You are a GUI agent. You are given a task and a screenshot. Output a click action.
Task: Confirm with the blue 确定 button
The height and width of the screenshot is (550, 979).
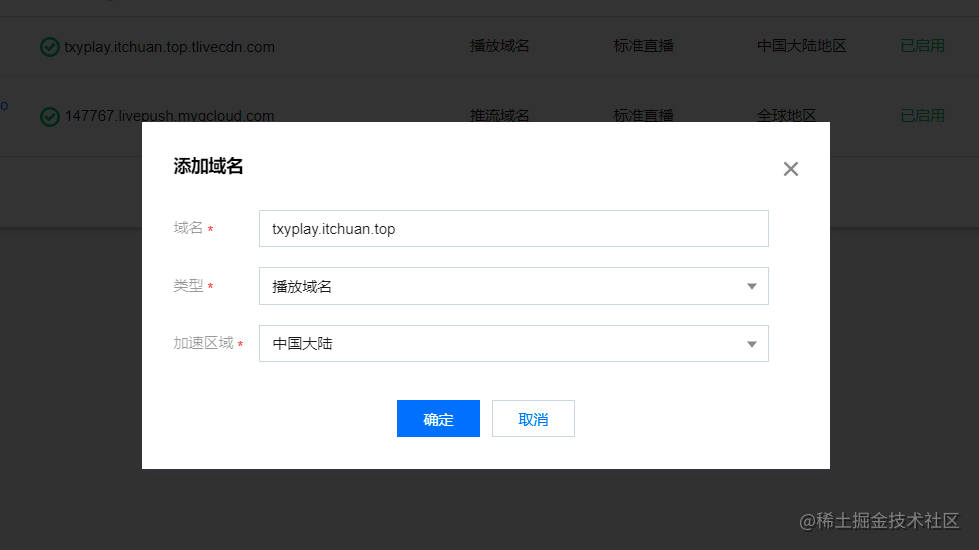coord(438,418)
